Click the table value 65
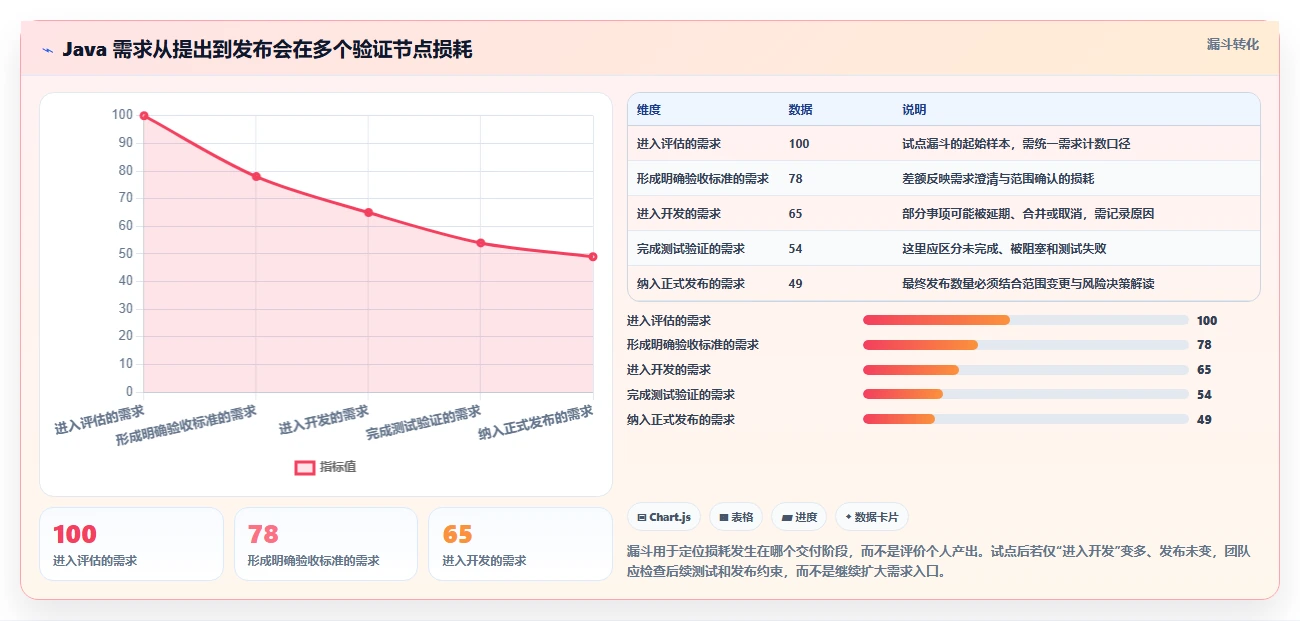 pos(795,214)
